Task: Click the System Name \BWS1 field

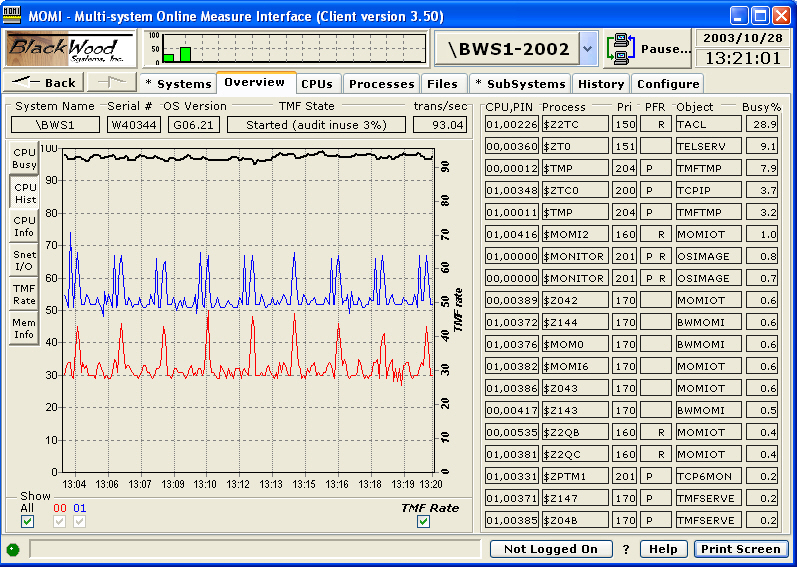Action: 56,125
